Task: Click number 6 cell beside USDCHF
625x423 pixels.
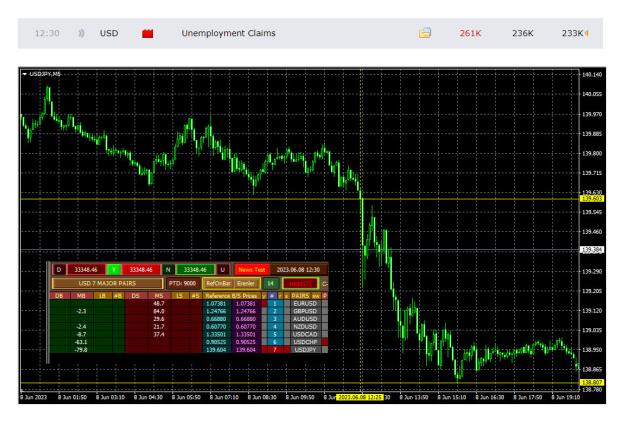Action: [x=275, y=342]
